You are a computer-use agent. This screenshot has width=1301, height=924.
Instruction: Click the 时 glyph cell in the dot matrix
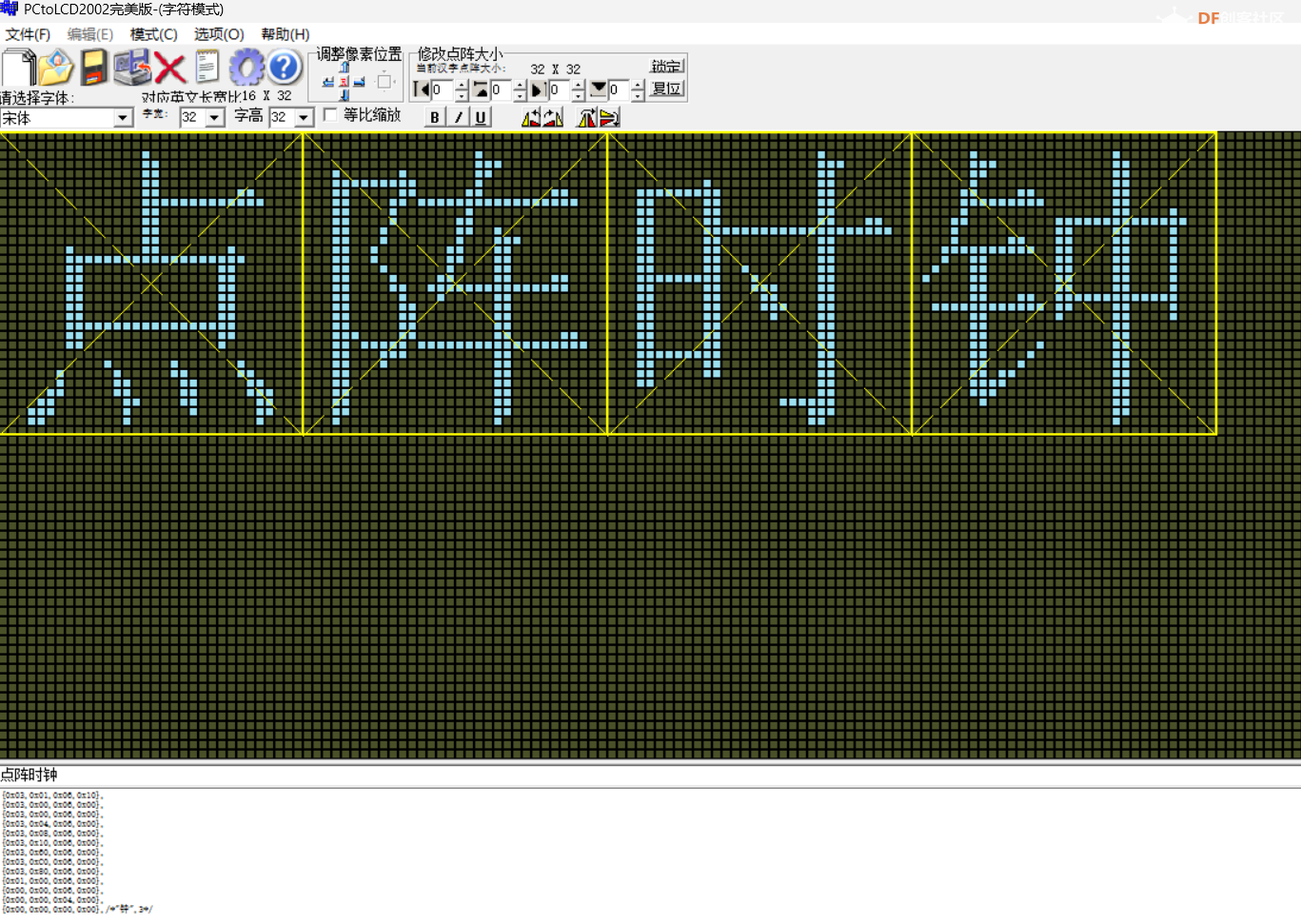(x=759, y=284)
